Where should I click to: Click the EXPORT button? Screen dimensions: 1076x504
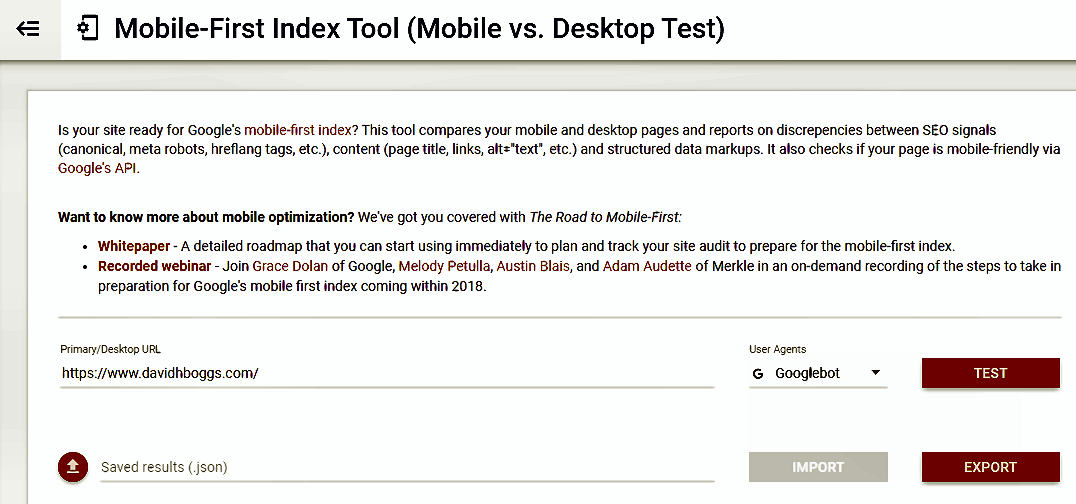tap(990, 467)
